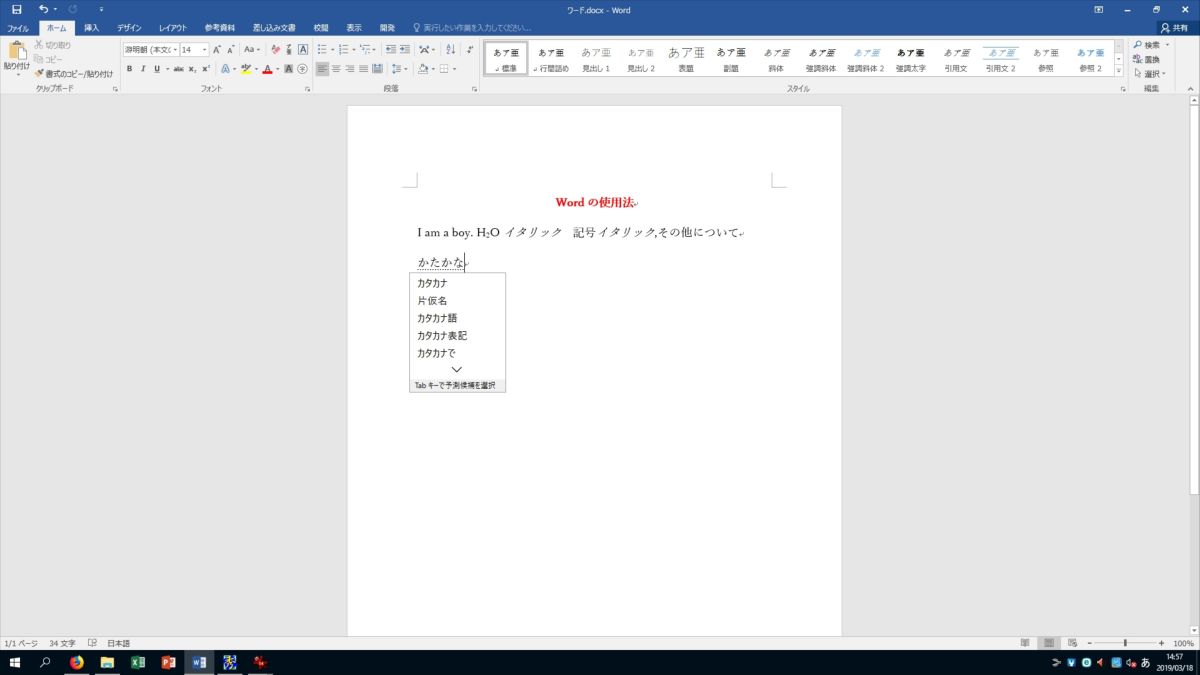
Task: Click the 選択 select button
Action: pos(1149,73)
